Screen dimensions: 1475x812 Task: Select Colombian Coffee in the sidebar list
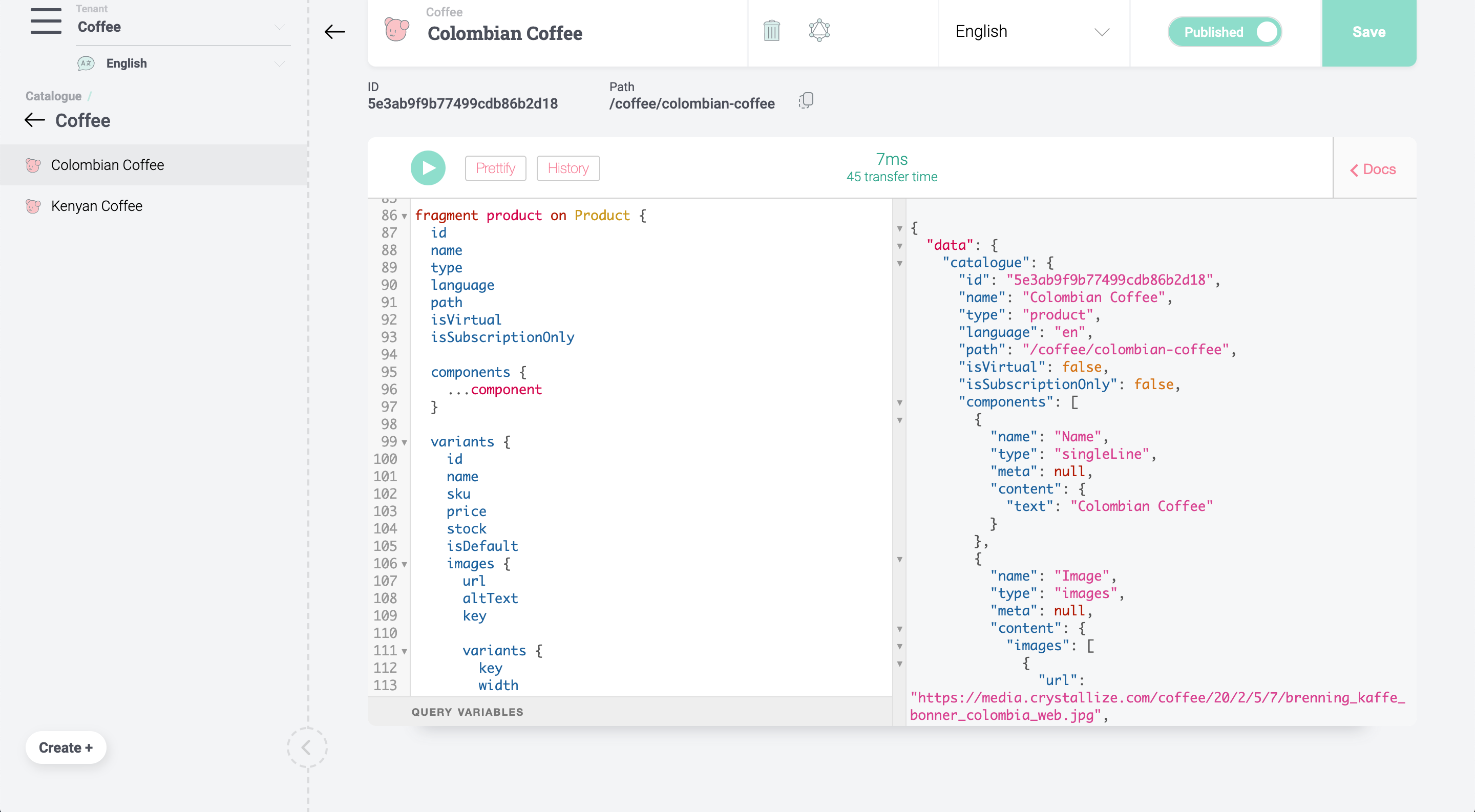click(108, 165)
